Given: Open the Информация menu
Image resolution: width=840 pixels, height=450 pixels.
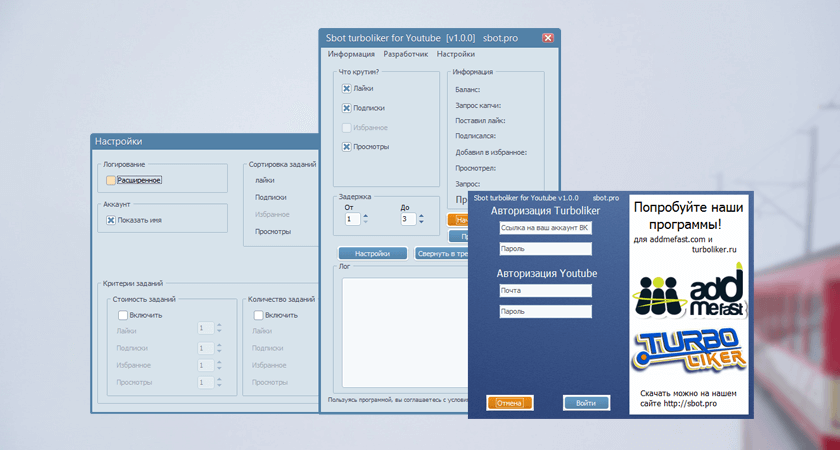Looking at the screenshot, I should [x=351, y=54].
